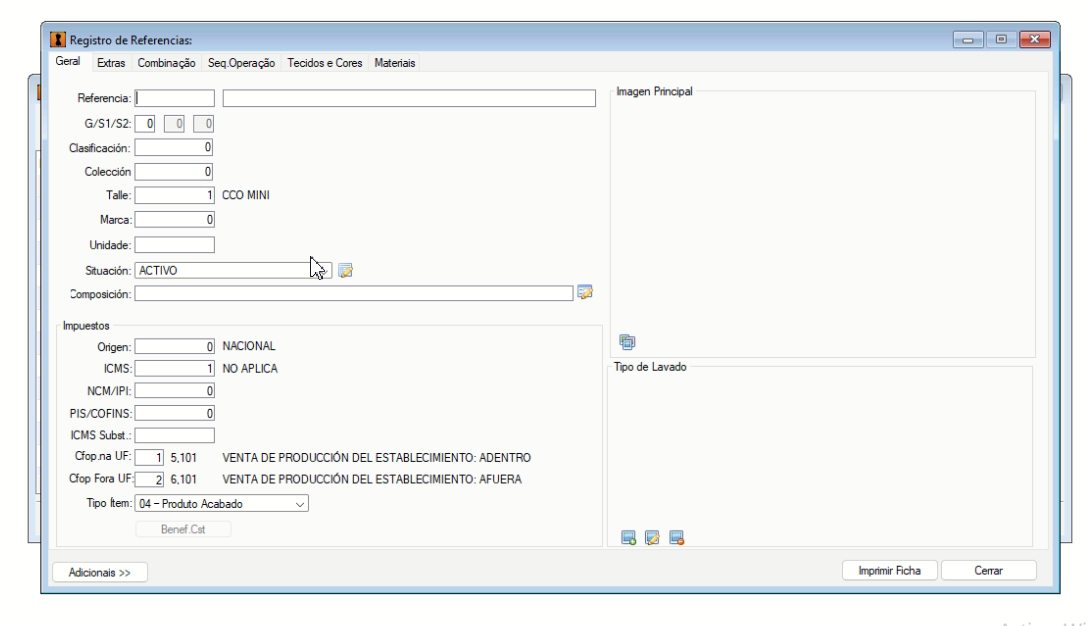Open the Materiais tab
This screenshot has height=626, width=1088.
395,63
